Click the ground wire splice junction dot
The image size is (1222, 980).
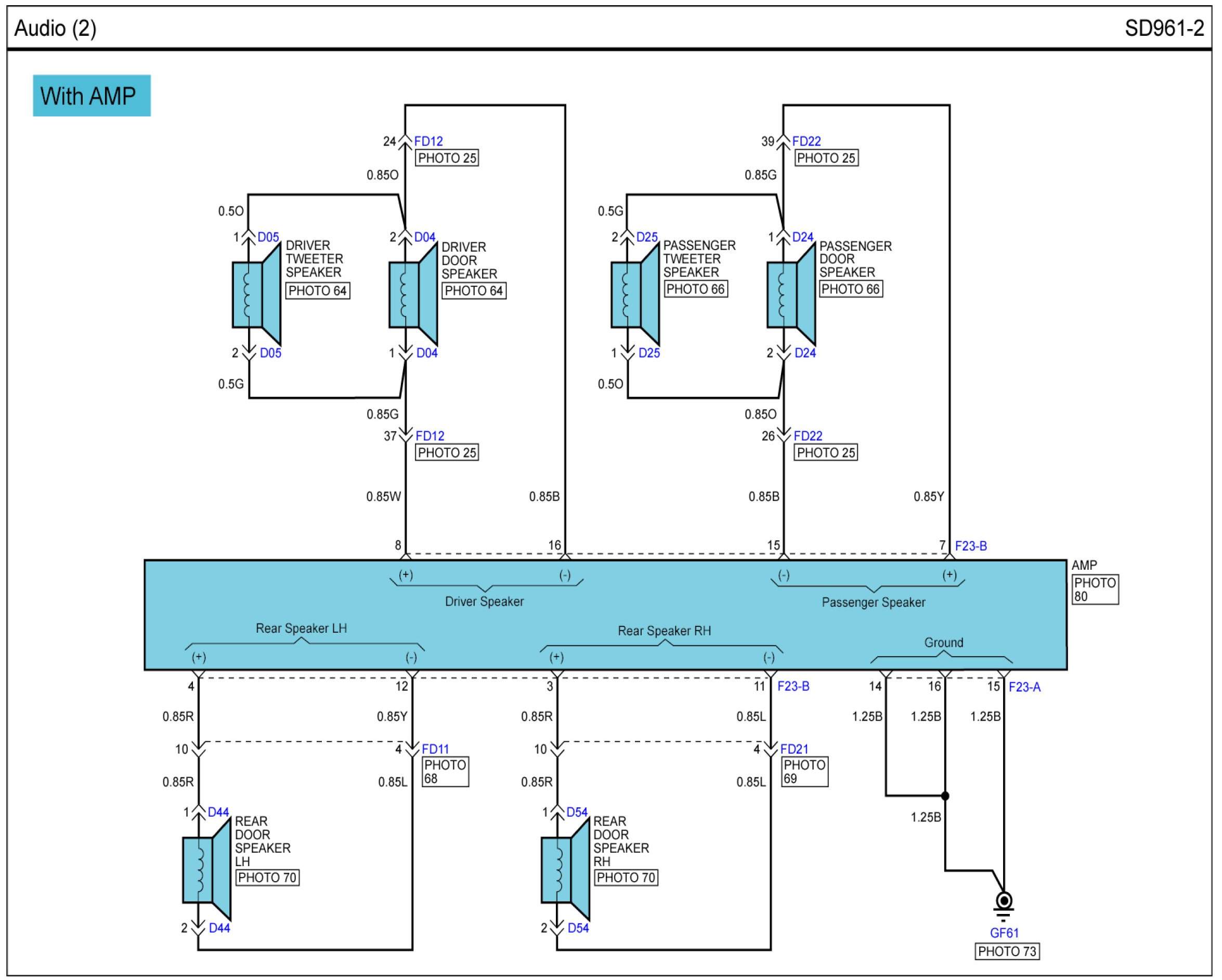(945, 796)
